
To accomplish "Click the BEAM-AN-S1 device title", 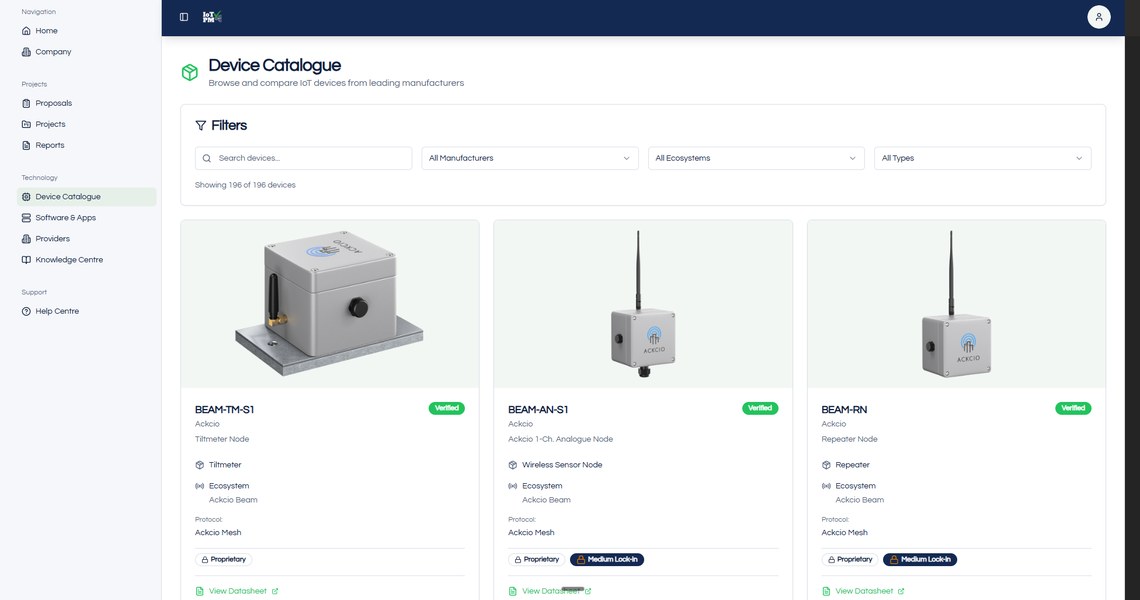I will (x=538, y=409).
